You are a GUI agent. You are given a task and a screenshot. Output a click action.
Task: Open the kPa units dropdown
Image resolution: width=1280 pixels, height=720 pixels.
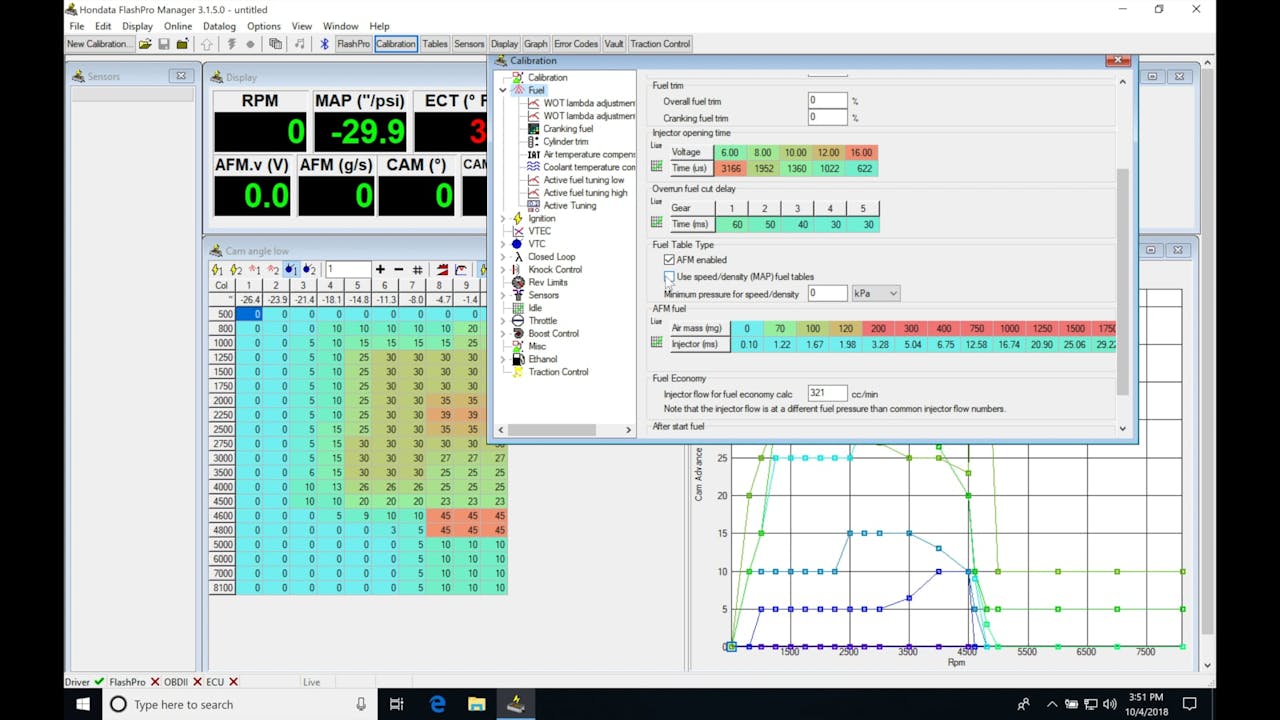coord(875,293)
